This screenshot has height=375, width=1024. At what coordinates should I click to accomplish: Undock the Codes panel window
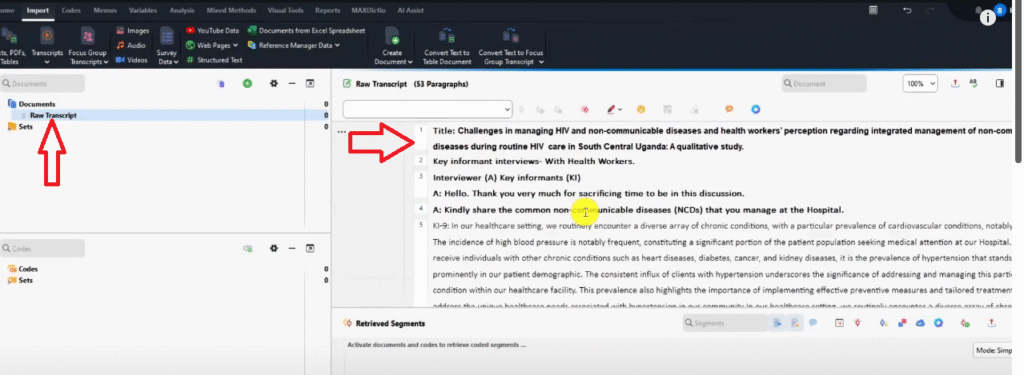point(310,248)
